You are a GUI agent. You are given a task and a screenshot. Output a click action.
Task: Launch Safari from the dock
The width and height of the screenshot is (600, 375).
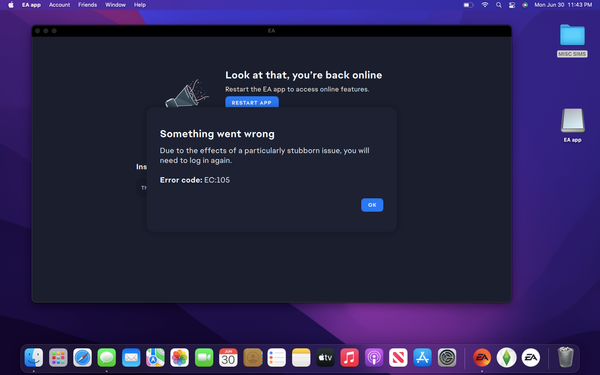click(83, 357)
